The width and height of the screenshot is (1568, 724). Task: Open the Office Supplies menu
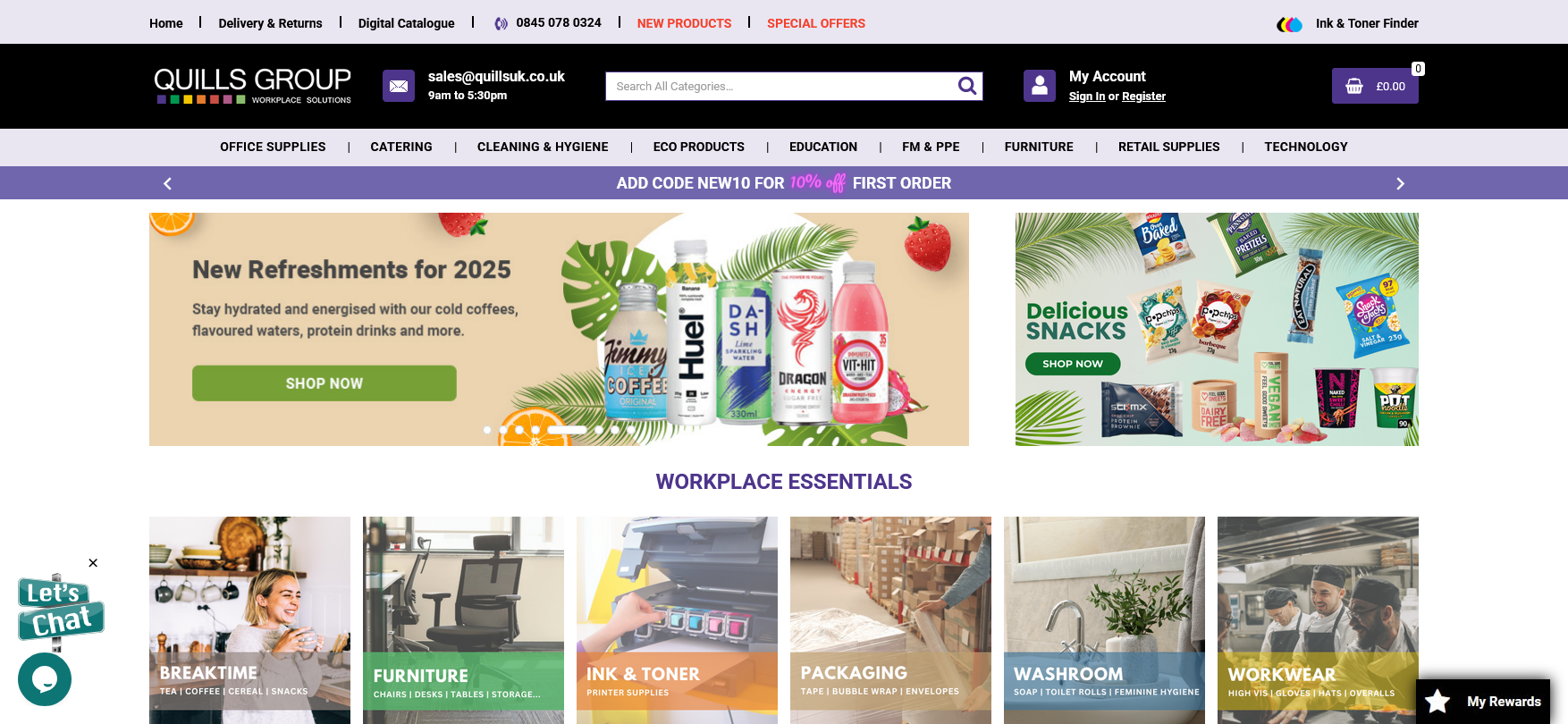point(273,147)
